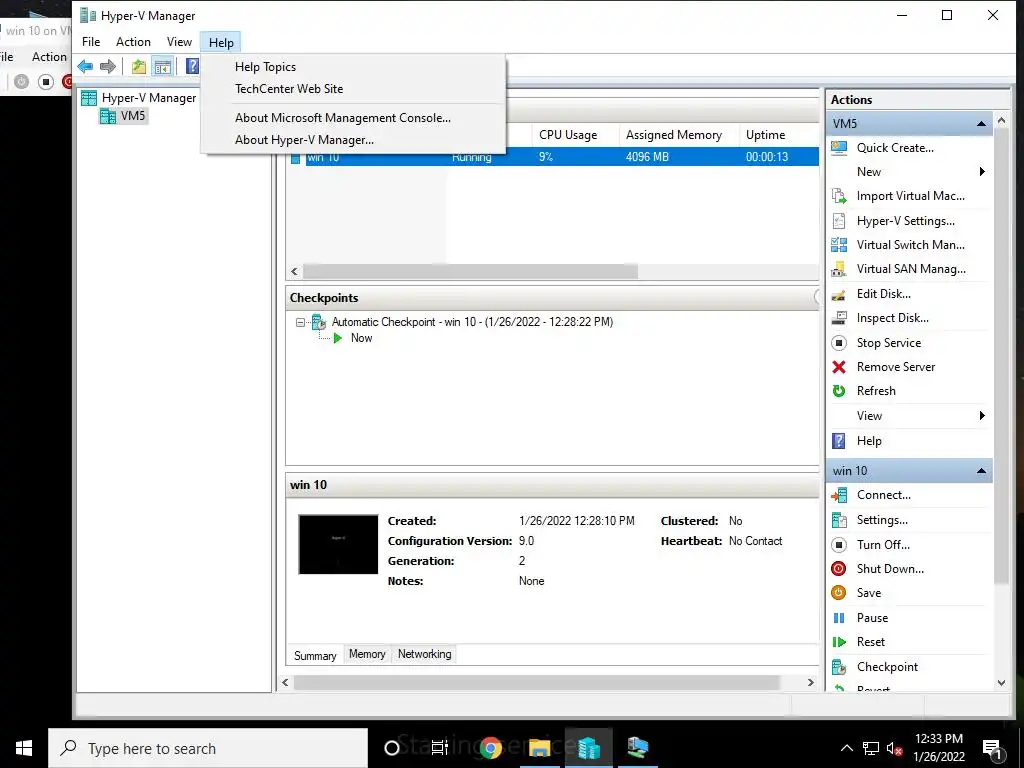This screenshot has height=768, width=1024.
Task: Click the Pause icon
Action: 839,618
